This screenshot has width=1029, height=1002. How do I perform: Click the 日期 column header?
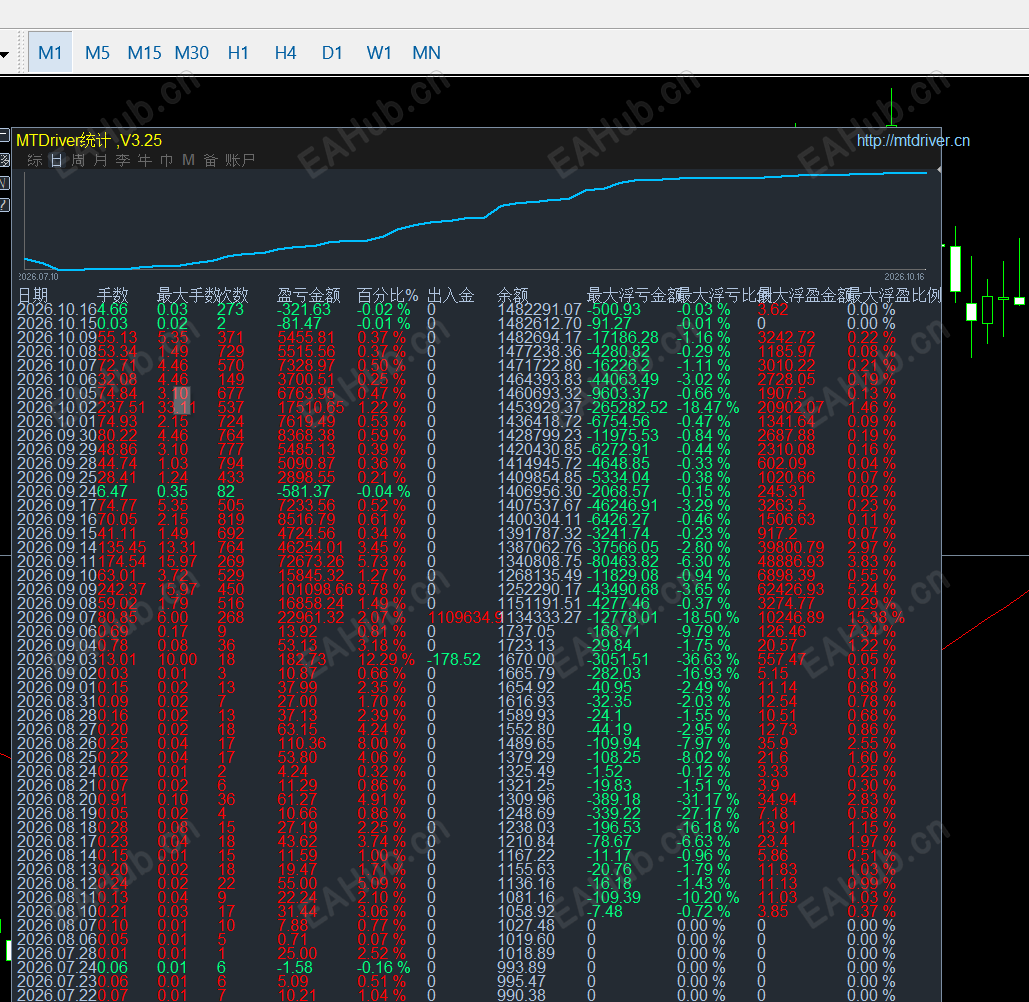[33, 295]
